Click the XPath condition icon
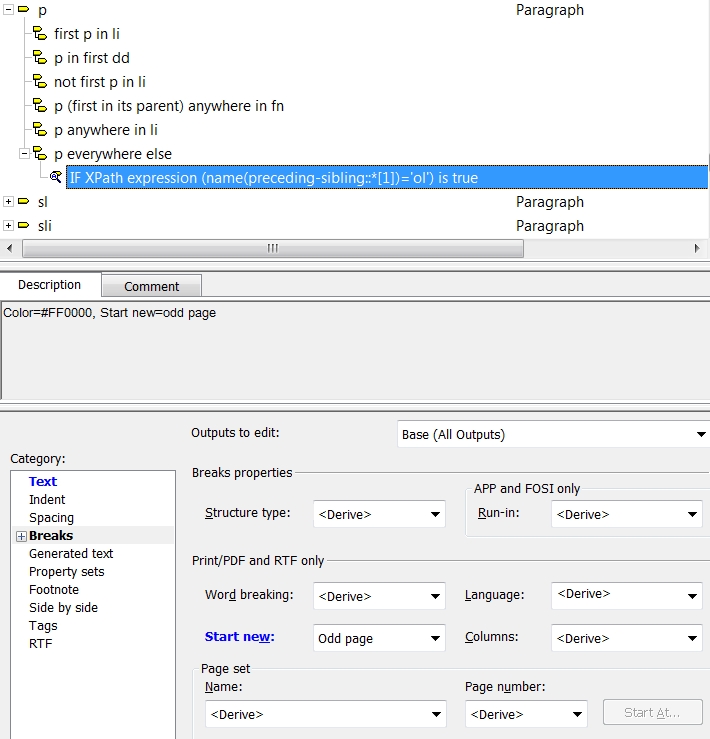 pyautogui.click(x=56, y=177)
